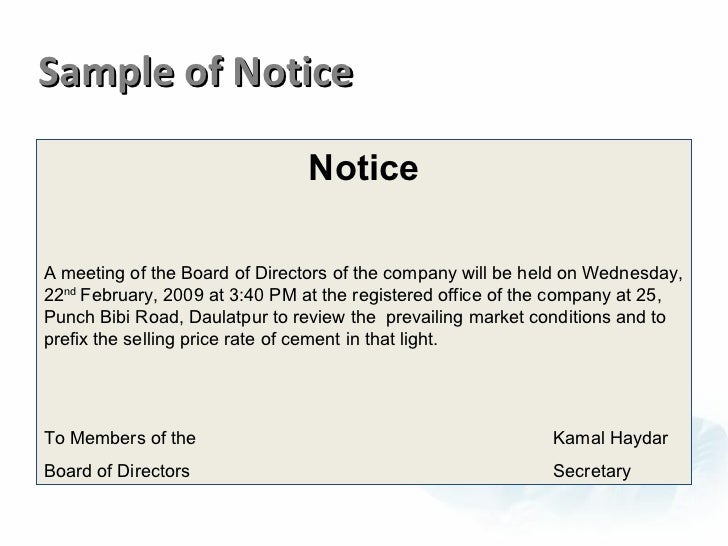This screenshot has height=546, width=728.
Task: Click 'Board of Directors' at bottom left
Action: point(117,471)
